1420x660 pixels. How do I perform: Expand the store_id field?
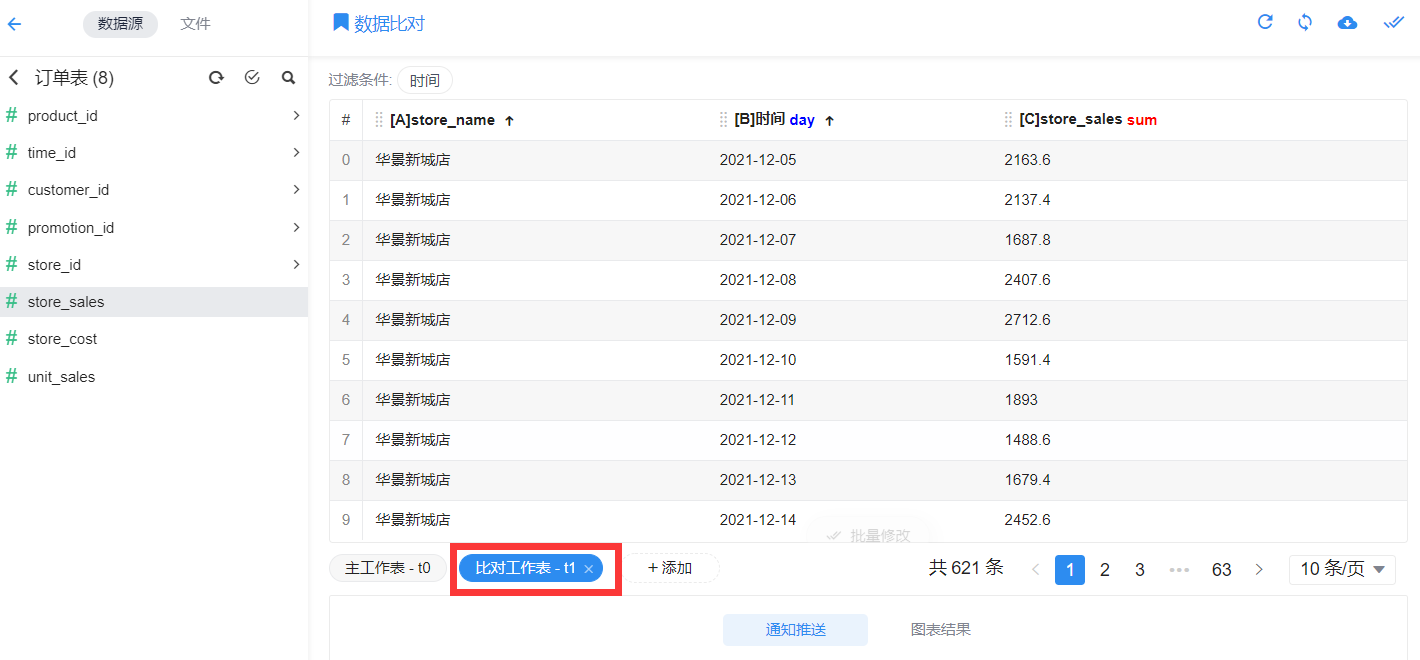point(296,264)
